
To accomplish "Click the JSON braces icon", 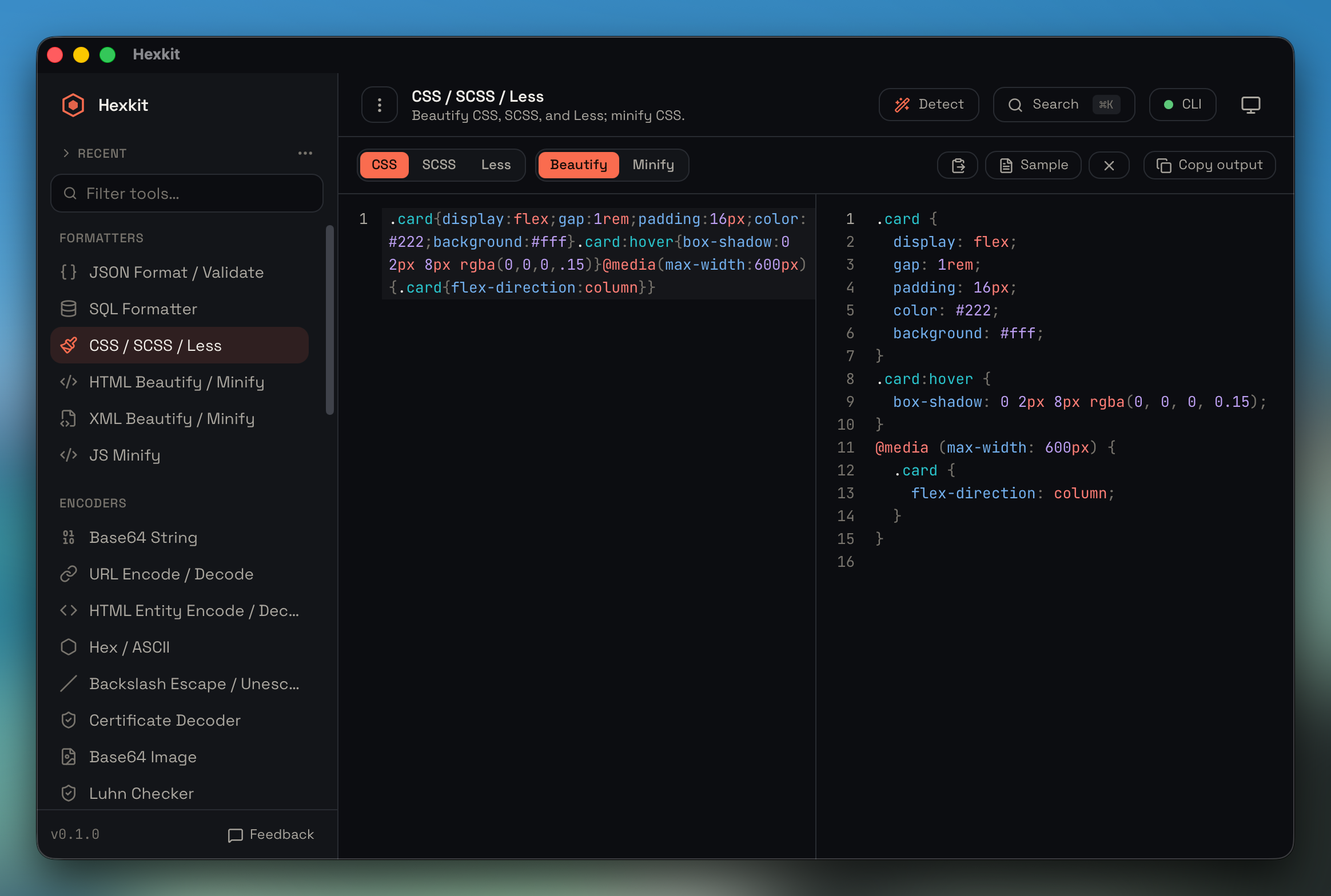I will [x=69, y=273].
